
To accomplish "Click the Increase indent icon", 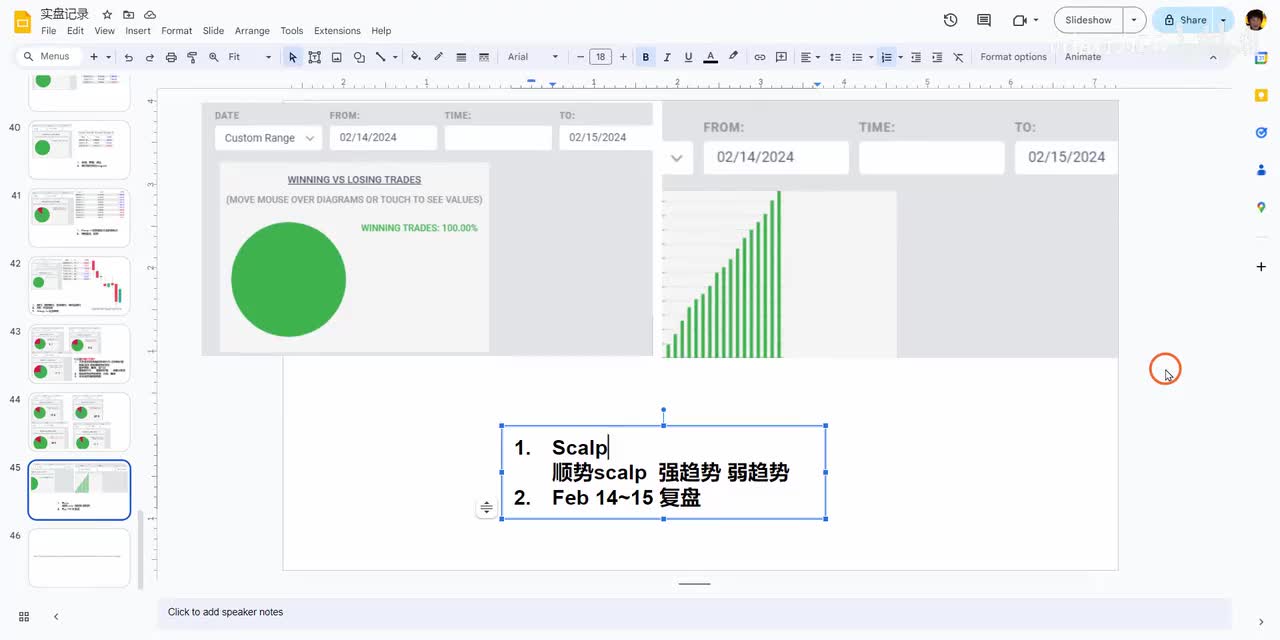I will point(937,57).
